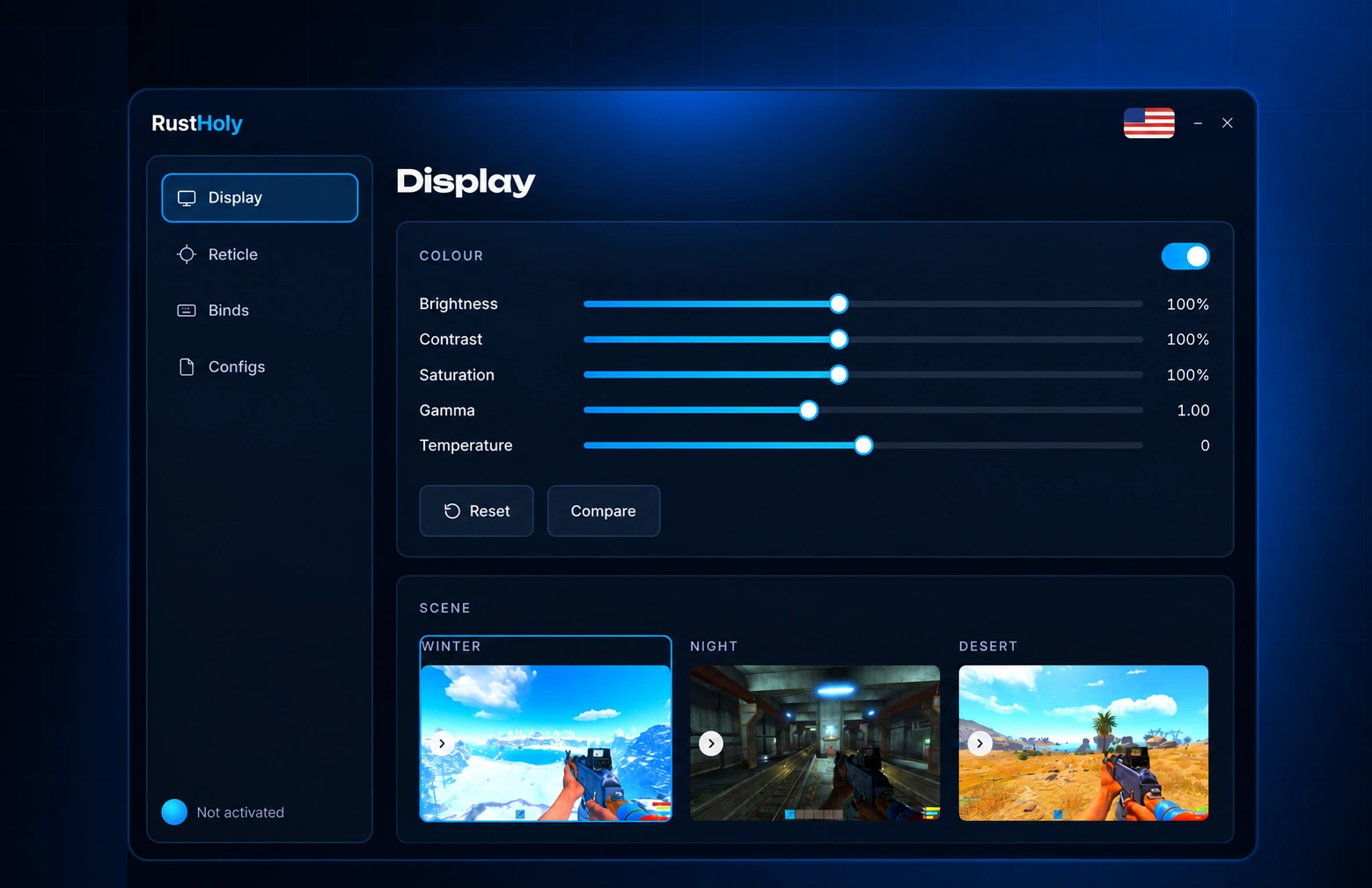
Task: Select the Night scene thumbnail
Action: point(815,743)
